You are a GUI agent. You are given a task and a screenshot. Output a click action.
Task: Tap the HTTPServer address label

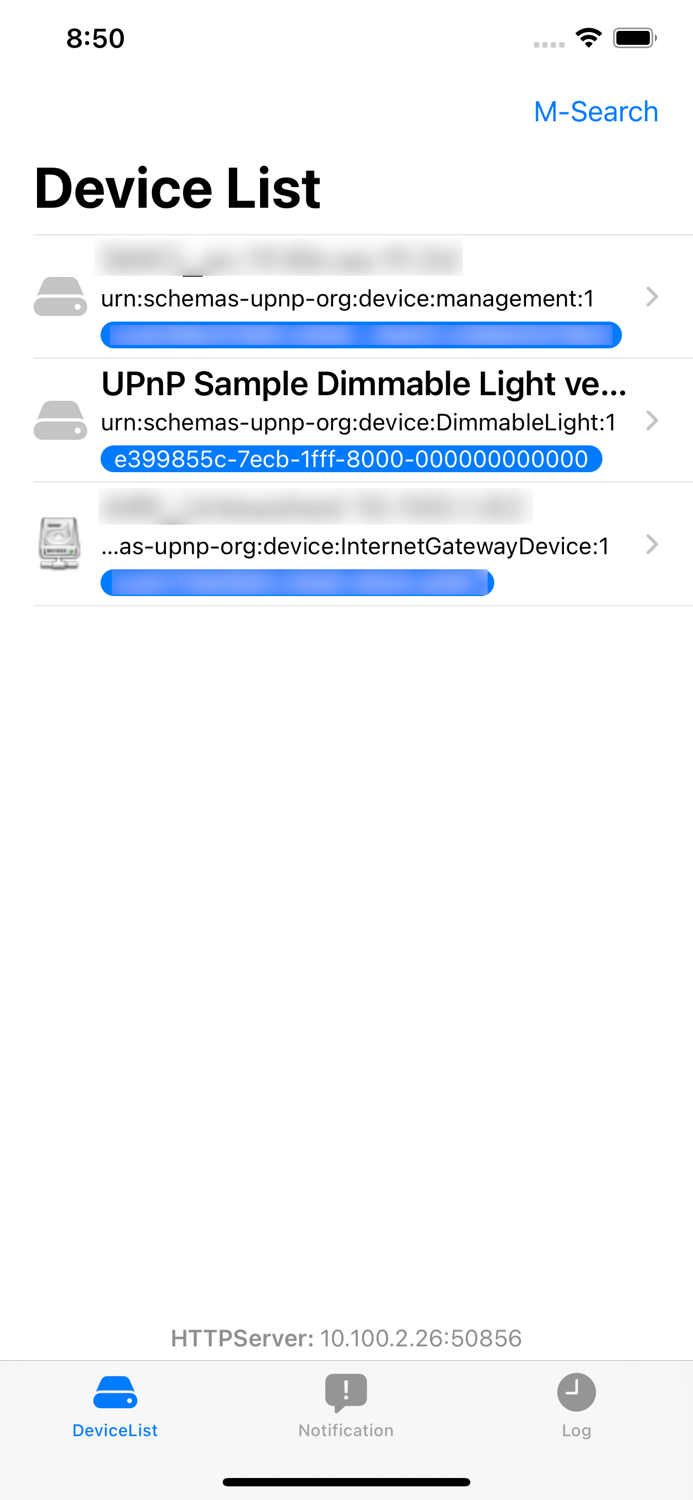coord(346,1337)
